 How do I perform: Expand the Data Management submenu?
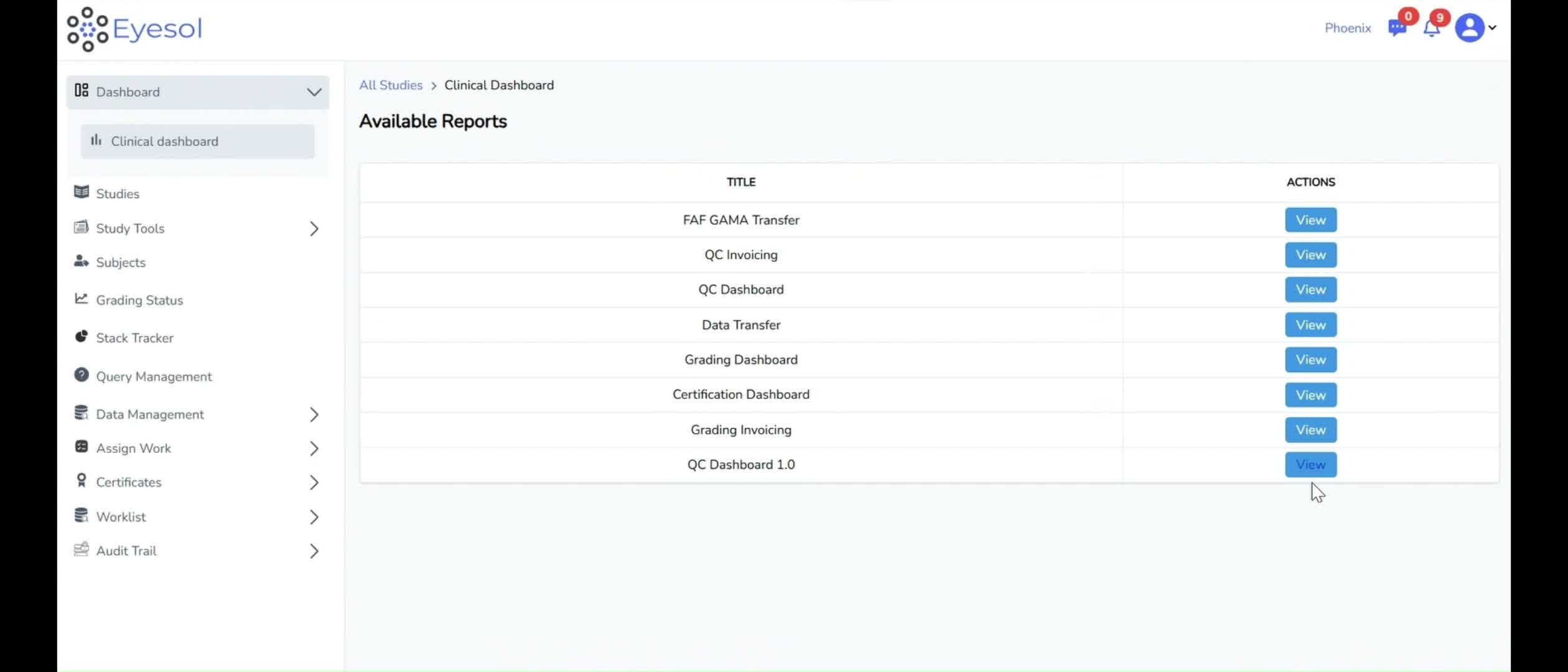[314, 415]
